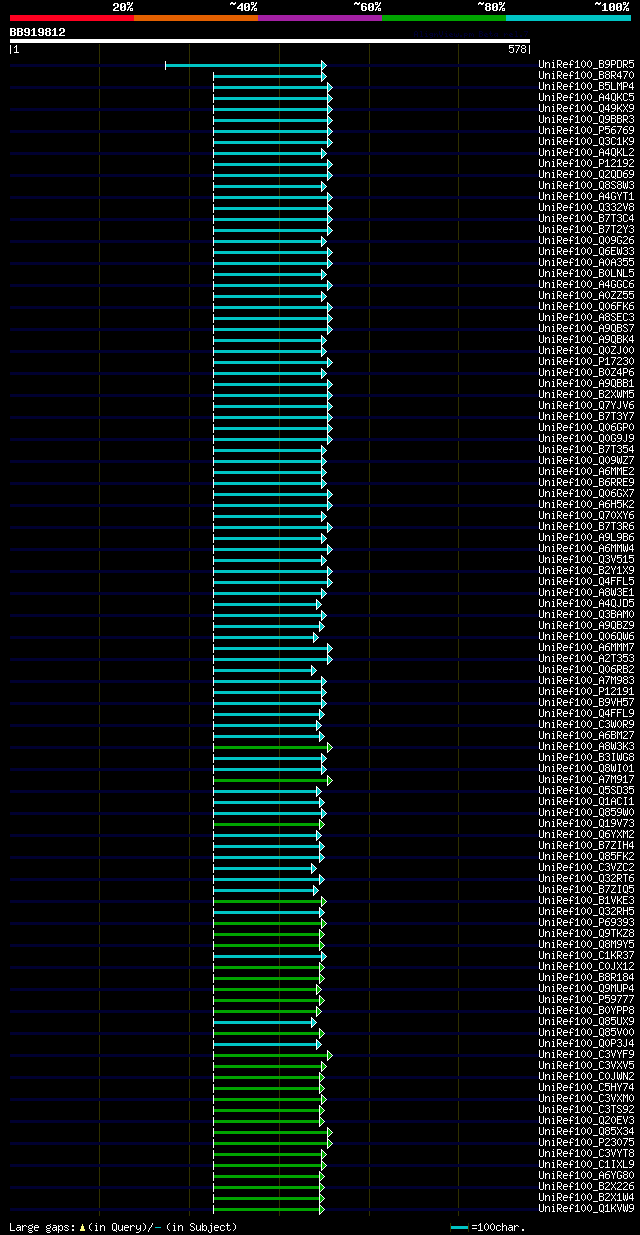The width and height of the screenshot is (640, 1235).
Task: Select the label UniRef100_A2T353
Action: coord(586,658)
